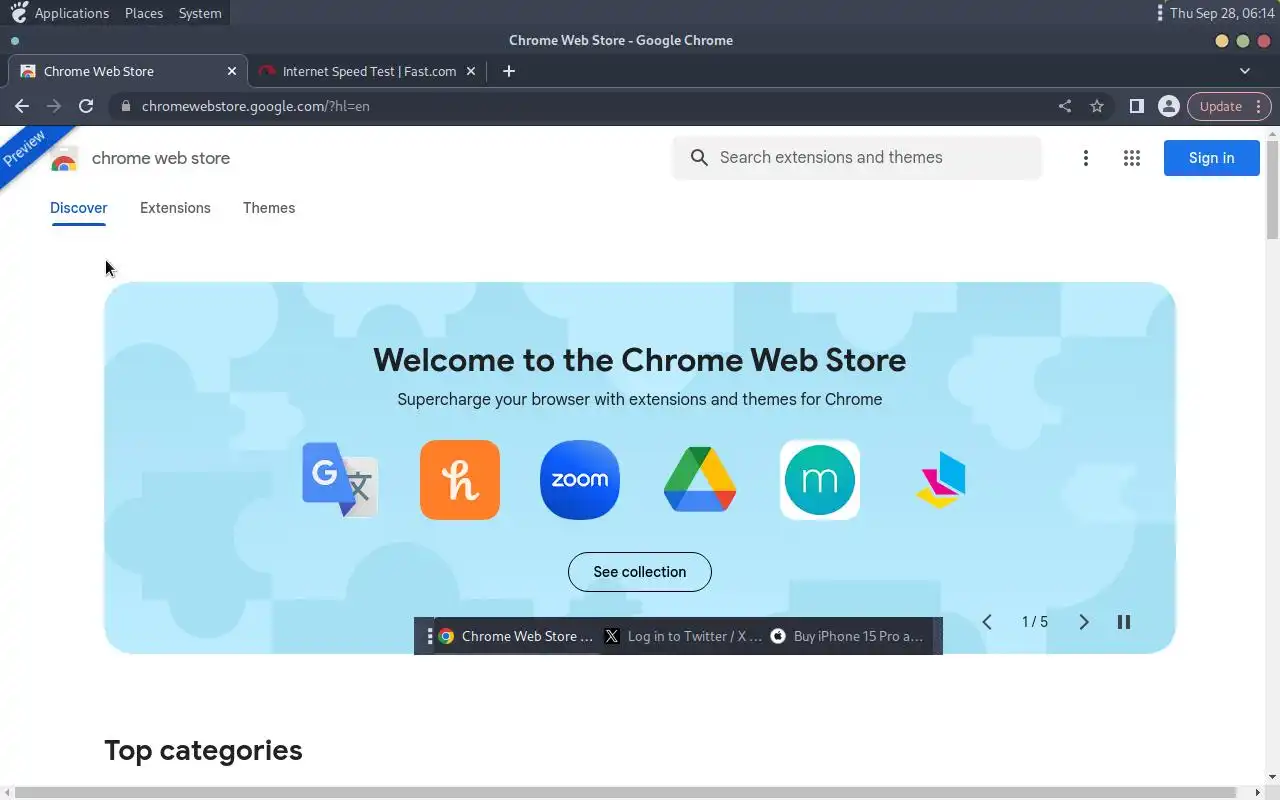This screenshot has height=800, width=1280.
Task: Click the Google Drive extension icon
Action: (x=700, y=480)
